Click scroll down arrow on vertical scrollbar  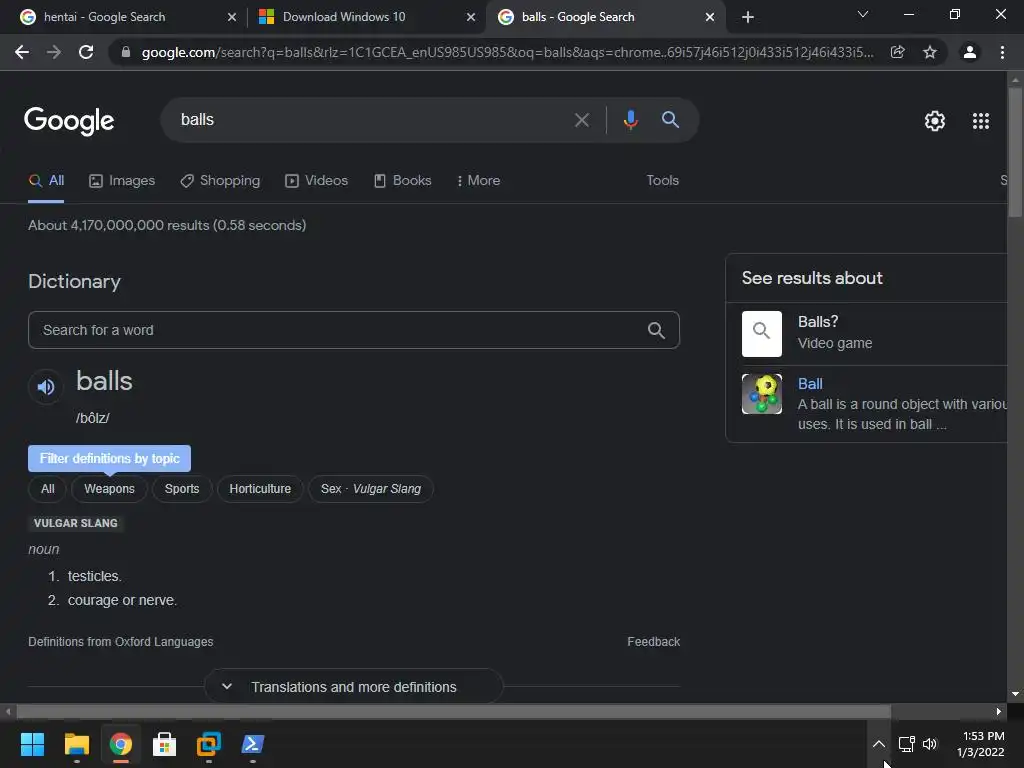point(1015,694)
